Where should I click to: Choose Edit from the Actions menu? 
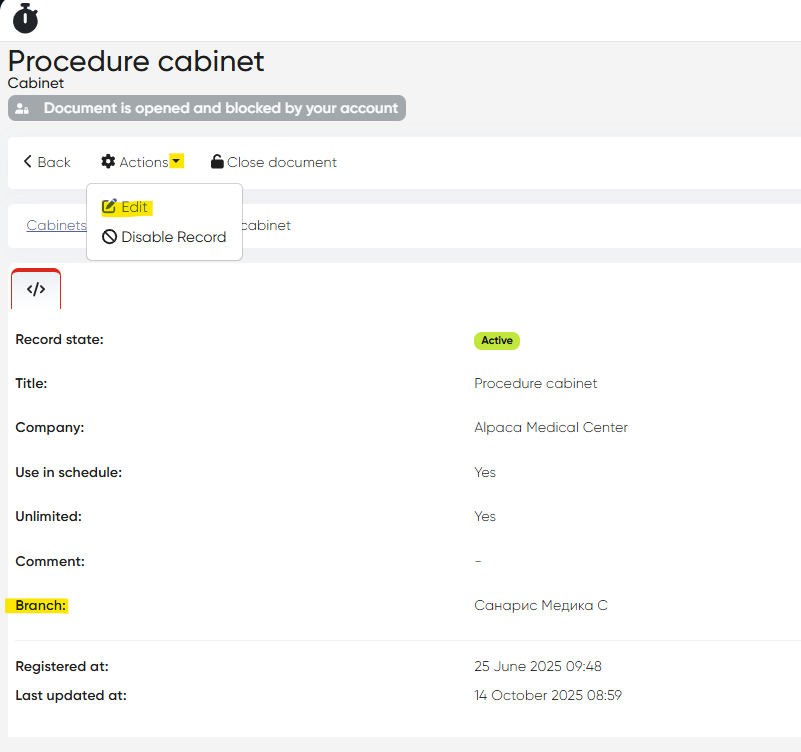coord(134,207)
